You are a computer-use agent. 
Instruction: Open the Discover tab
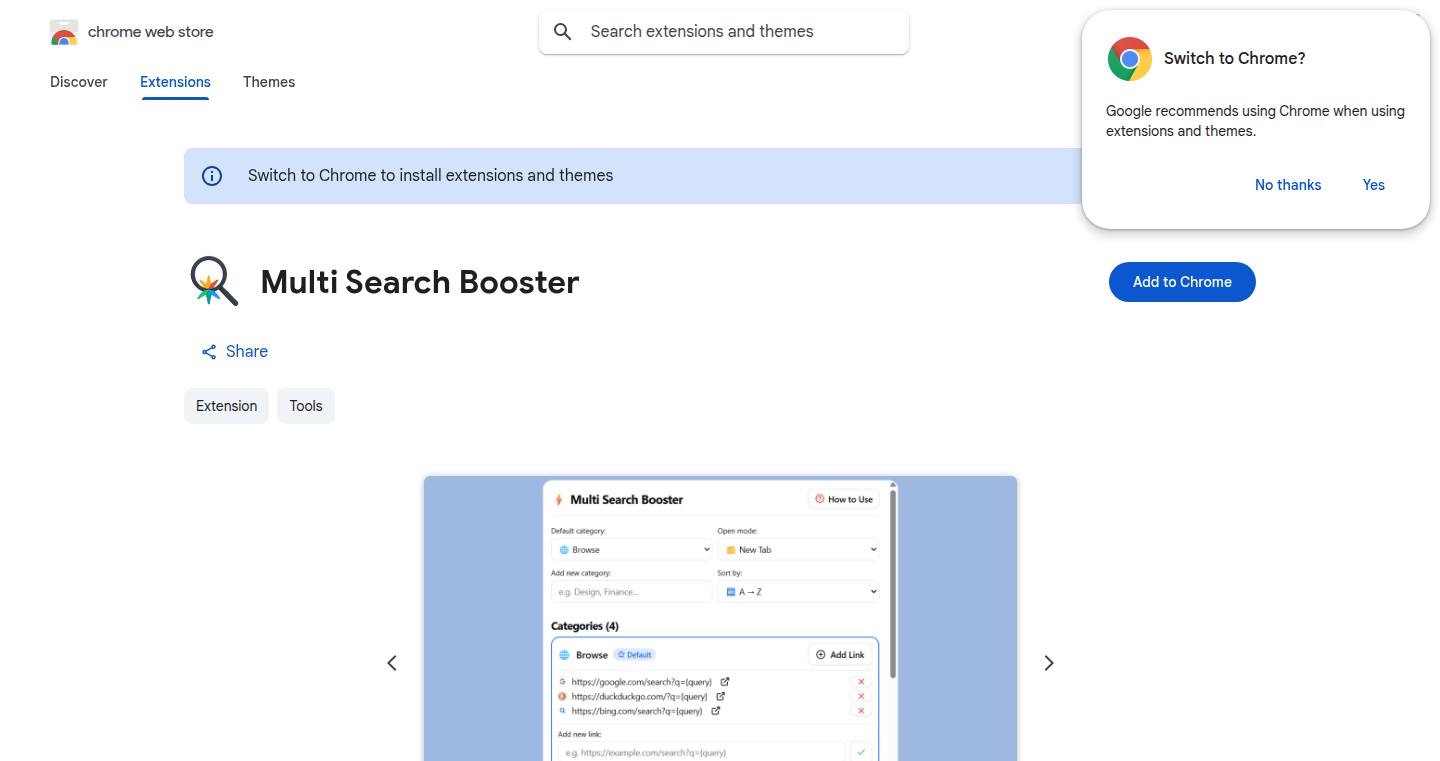click(x=79, y=82)
